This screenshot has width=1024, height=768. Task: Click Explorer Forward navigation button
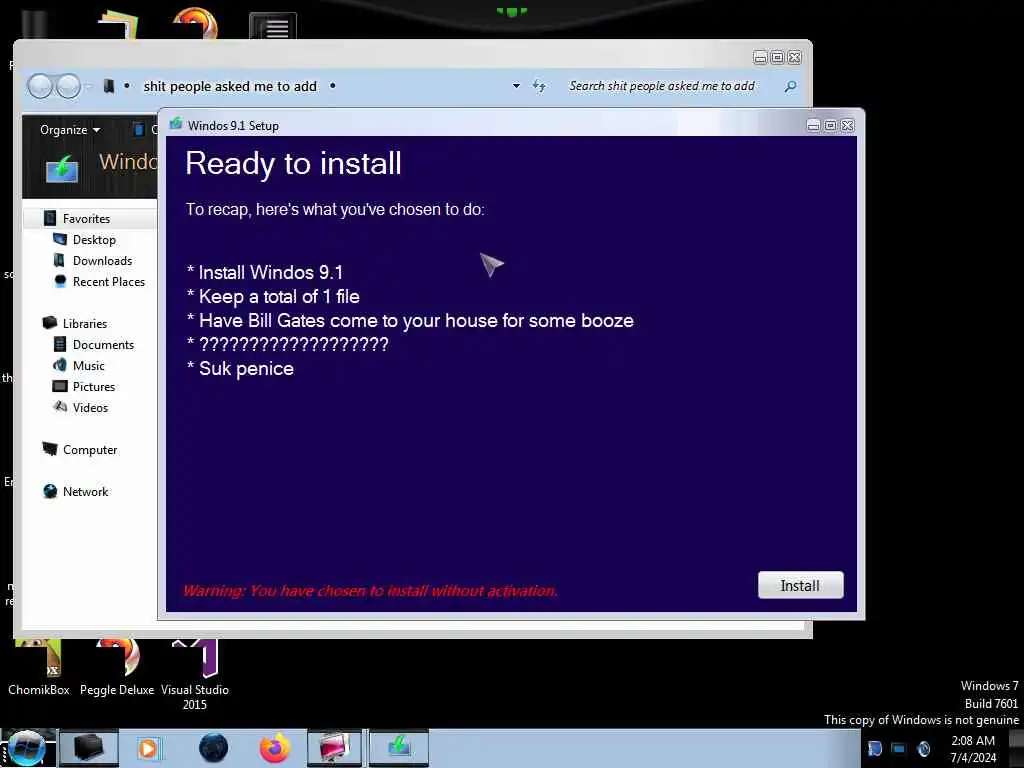[68, 86]
